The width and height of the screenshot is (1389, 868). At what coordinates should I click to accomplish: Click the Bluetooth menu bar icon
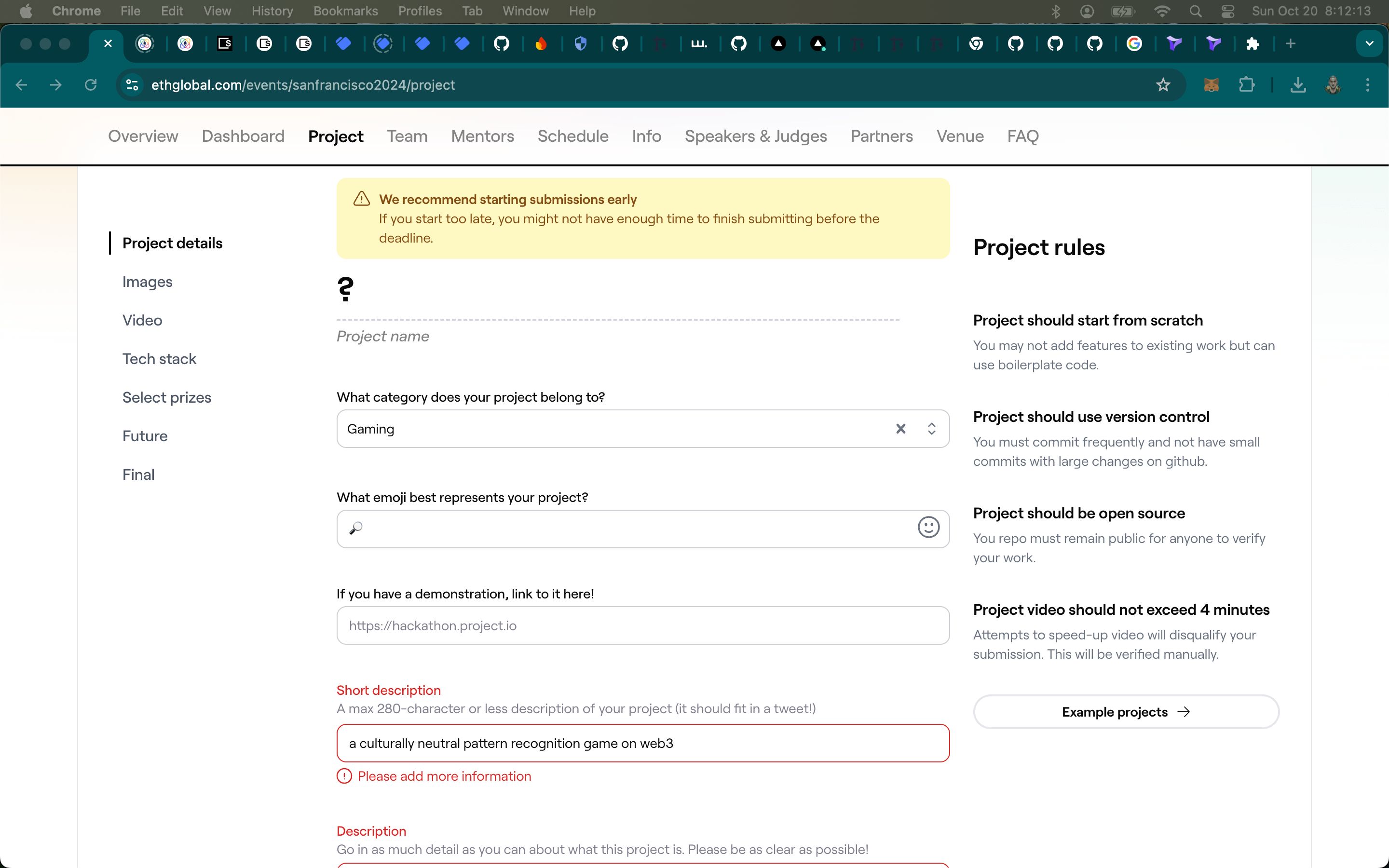click(x=1056, y=11)
